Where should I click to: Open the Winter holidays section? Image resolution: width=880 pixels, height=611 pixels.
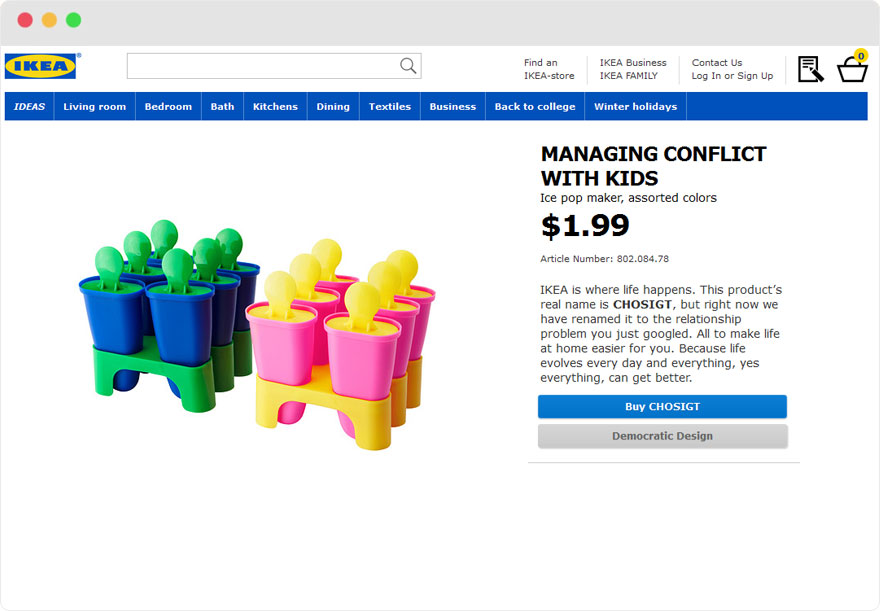tap(636, 107)
